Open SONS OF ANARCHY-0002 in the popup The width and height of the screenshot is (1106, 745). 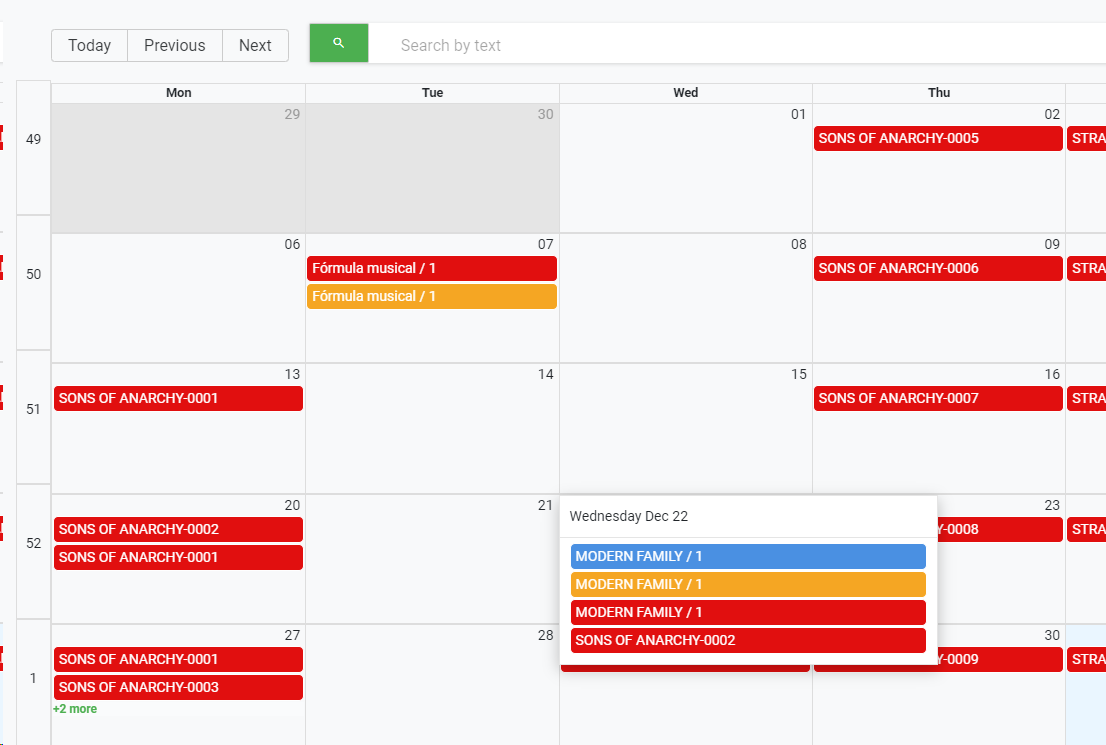coord(747,640)
